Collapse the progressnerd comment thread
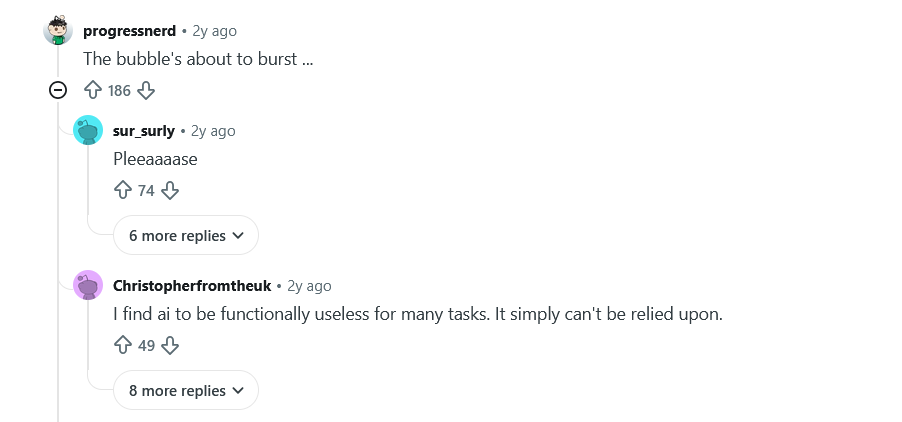 58,90
